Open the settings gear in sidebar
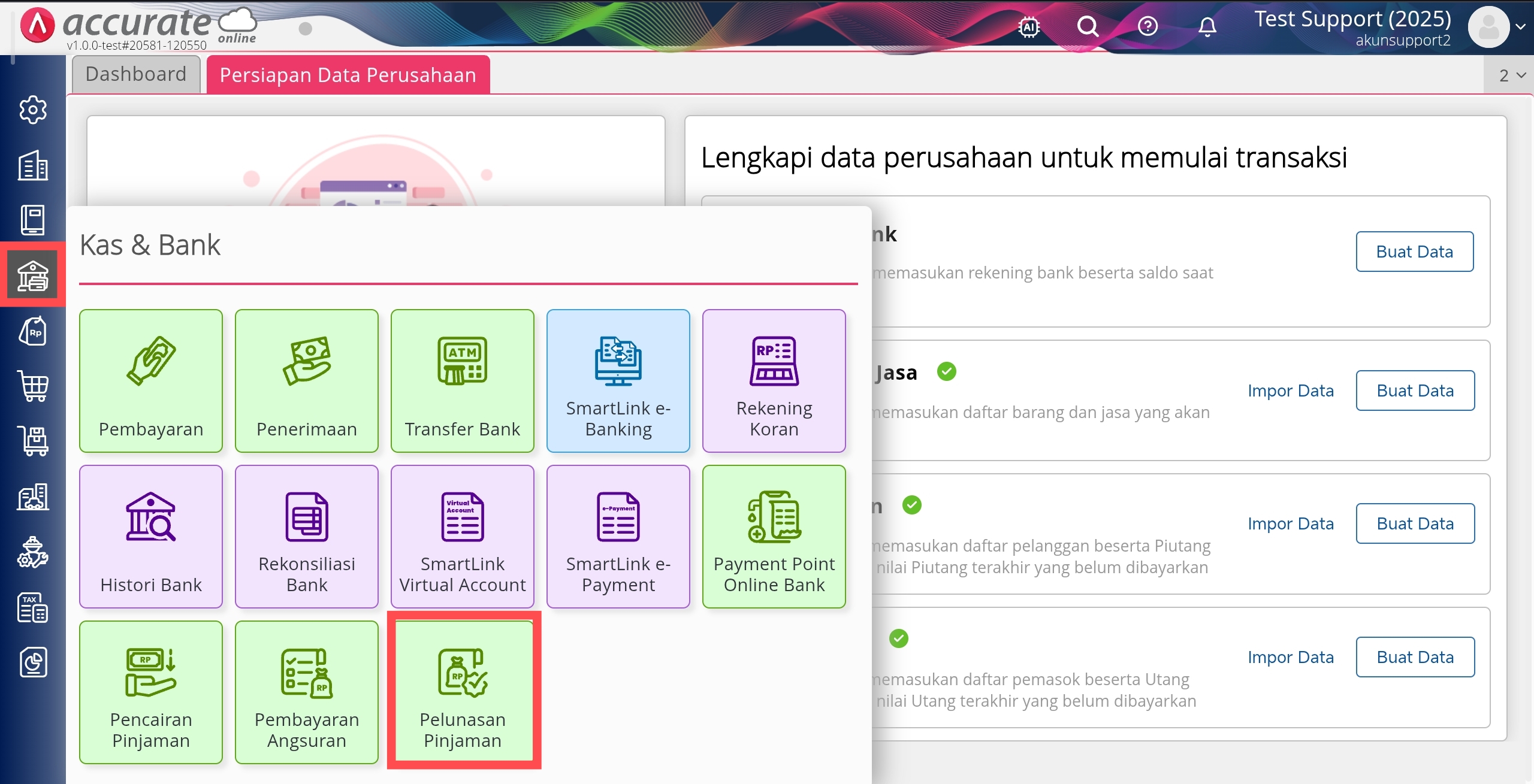 coord(33,110)
